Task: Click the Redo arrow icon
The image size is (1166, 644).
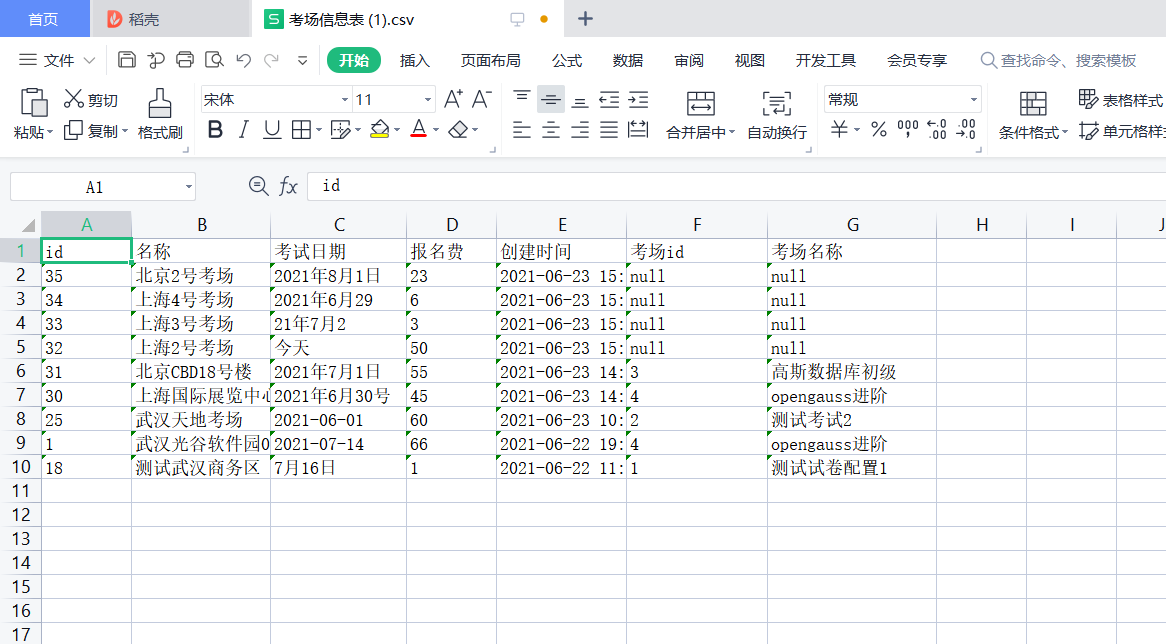Action: 271,60
